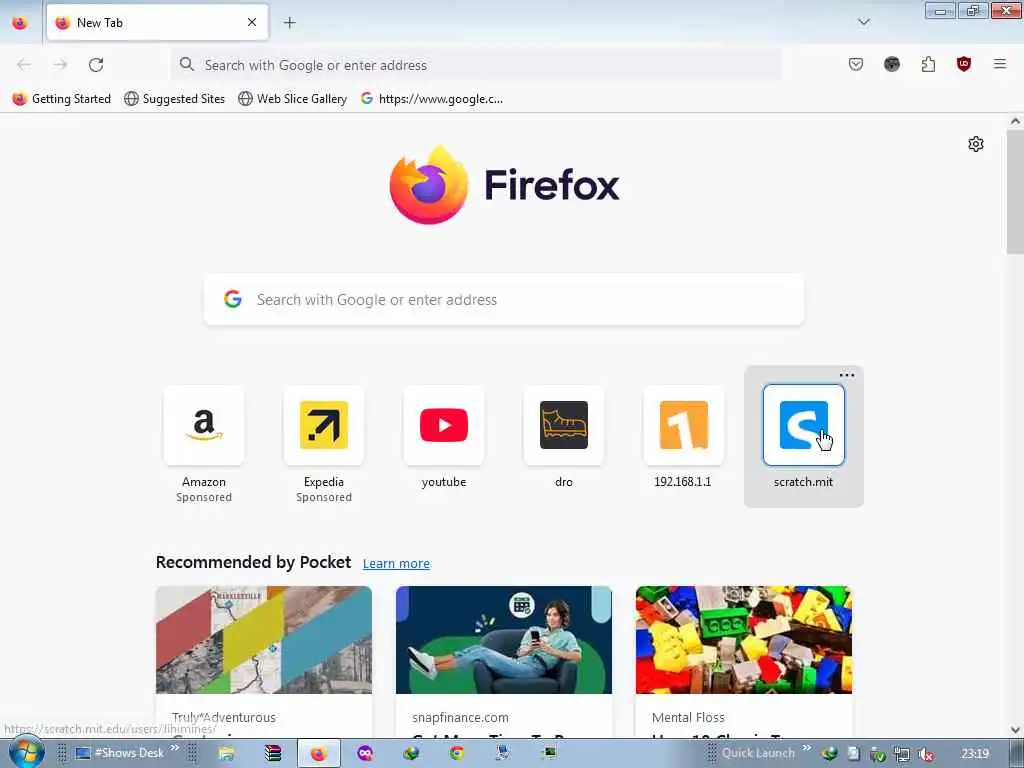The width and height of the screenshot is (1024, 768).
Task: Click the page vertical scrollbar thumb
Action: (x=1015, y=191)
